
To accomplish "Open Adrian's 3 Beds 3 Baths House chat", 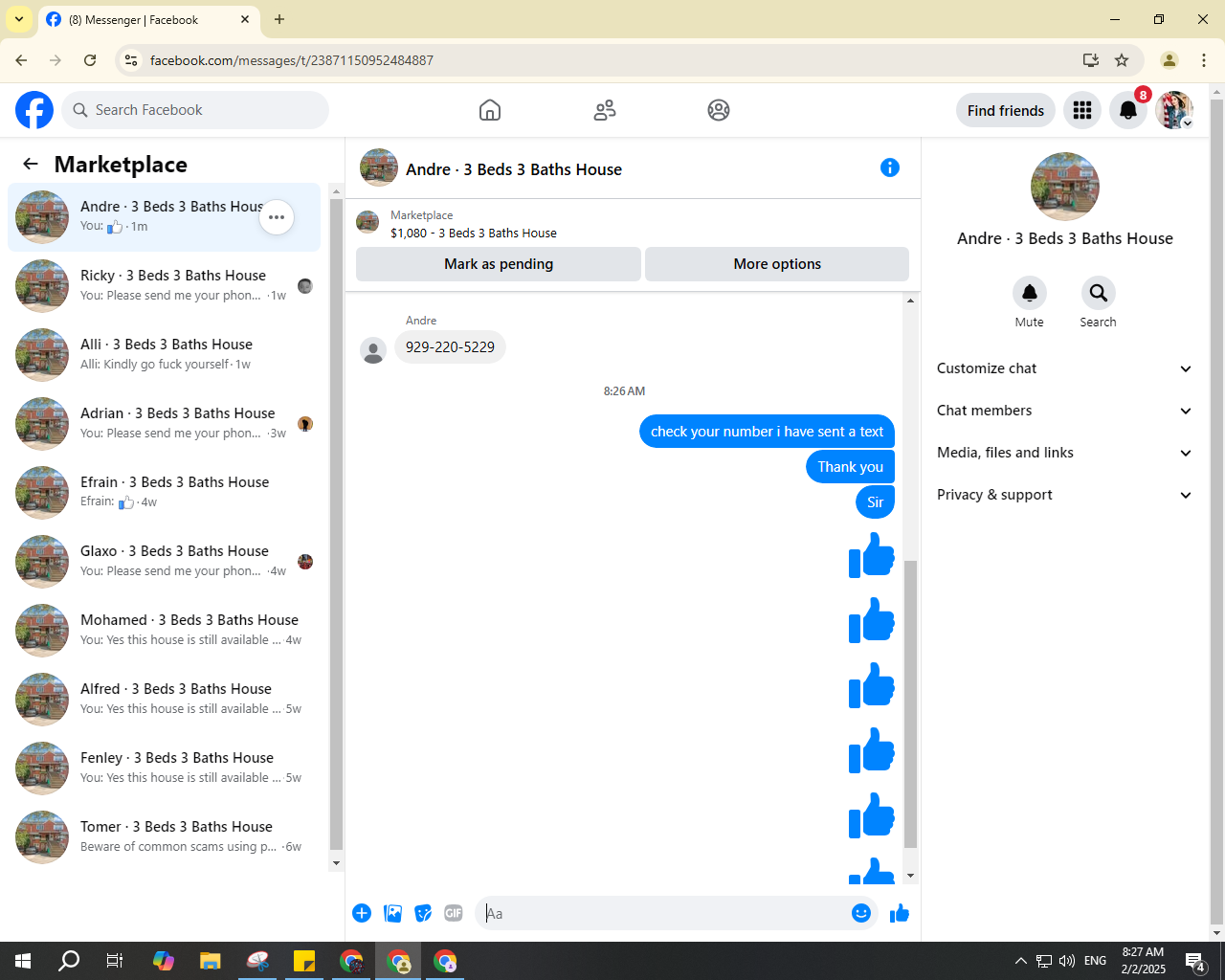I will tap(165, 424).
